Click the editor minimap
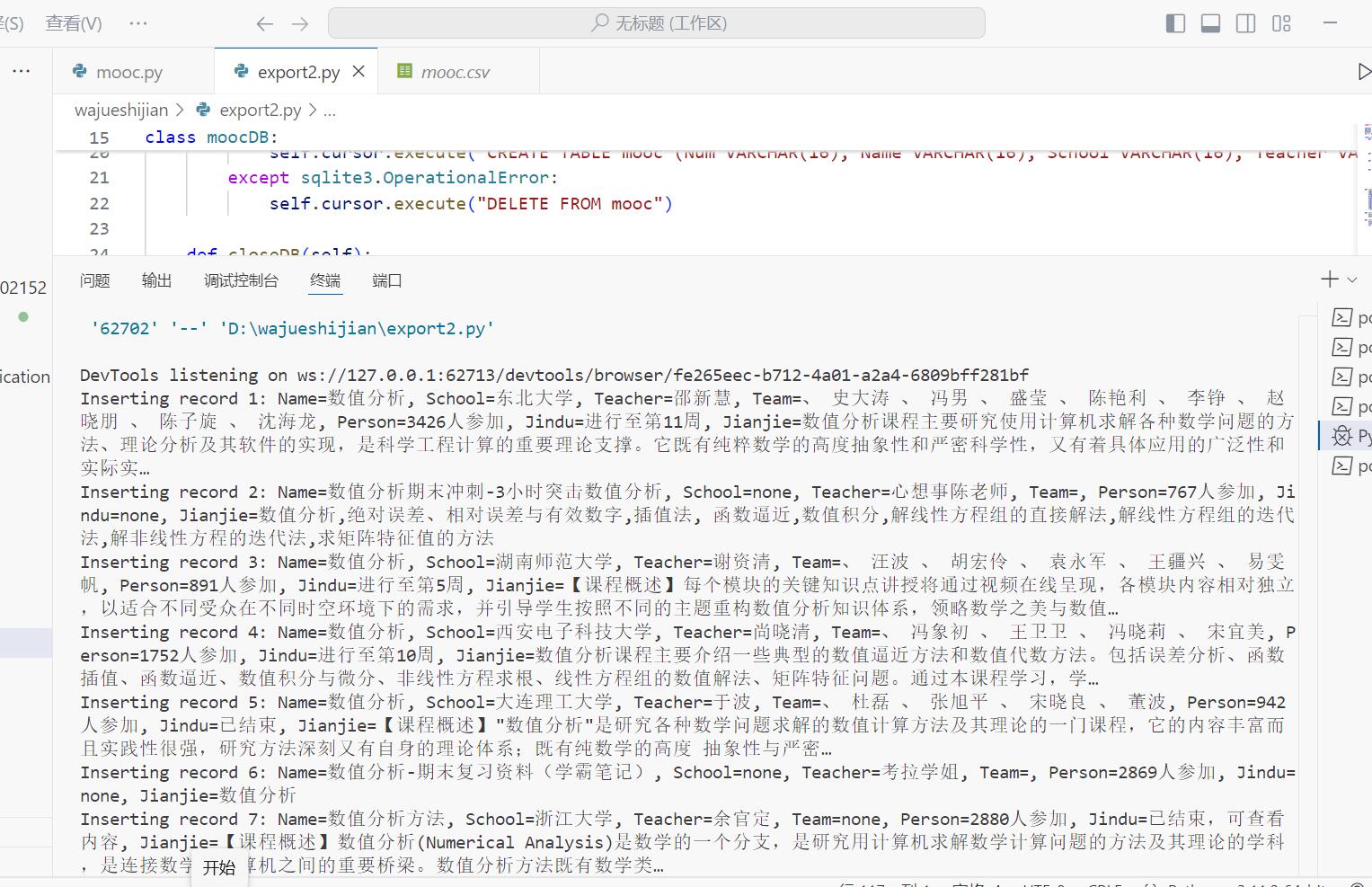Image resolution: width=1372 pixels, height=887 pixels. [x=1367, y=189]
